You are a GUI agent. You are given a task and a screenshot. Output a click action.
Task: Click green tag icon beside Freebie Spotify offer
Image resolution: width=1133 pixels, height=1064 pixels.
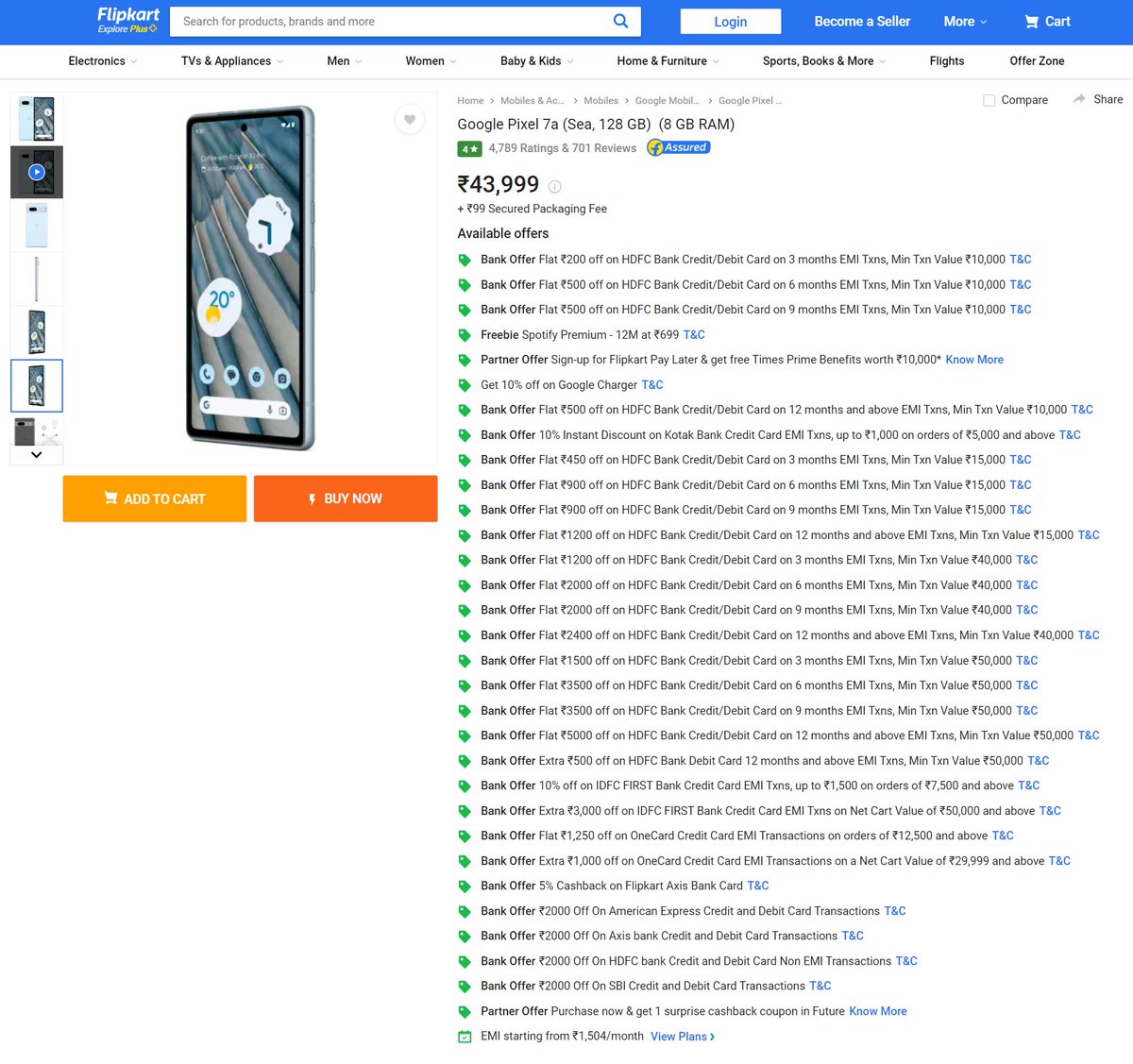[465, 335]
